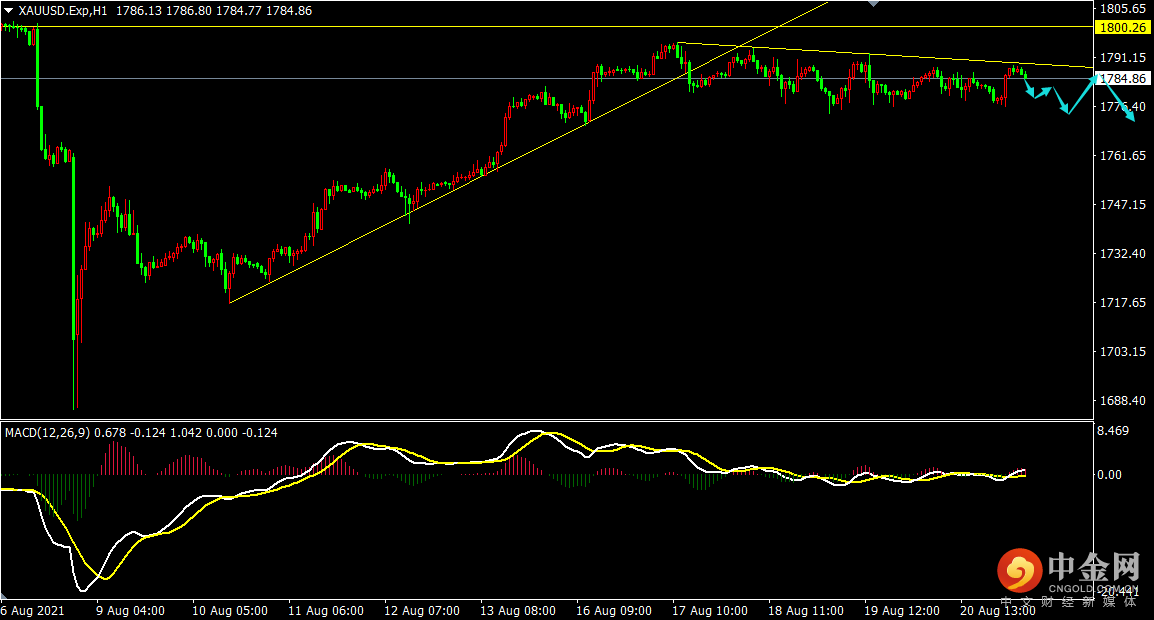The height and width of the screenshot is (620, 1154).
Task: Open the chart menu triangle beside XAUUSD.Exp,H1
Action: click(x=9, y=11)
